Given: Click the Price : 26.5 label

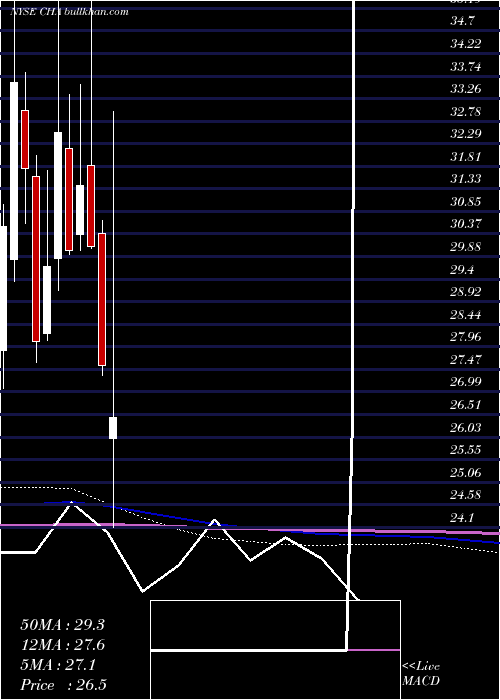Looking at the screenshot, I should tap(63, 685).
